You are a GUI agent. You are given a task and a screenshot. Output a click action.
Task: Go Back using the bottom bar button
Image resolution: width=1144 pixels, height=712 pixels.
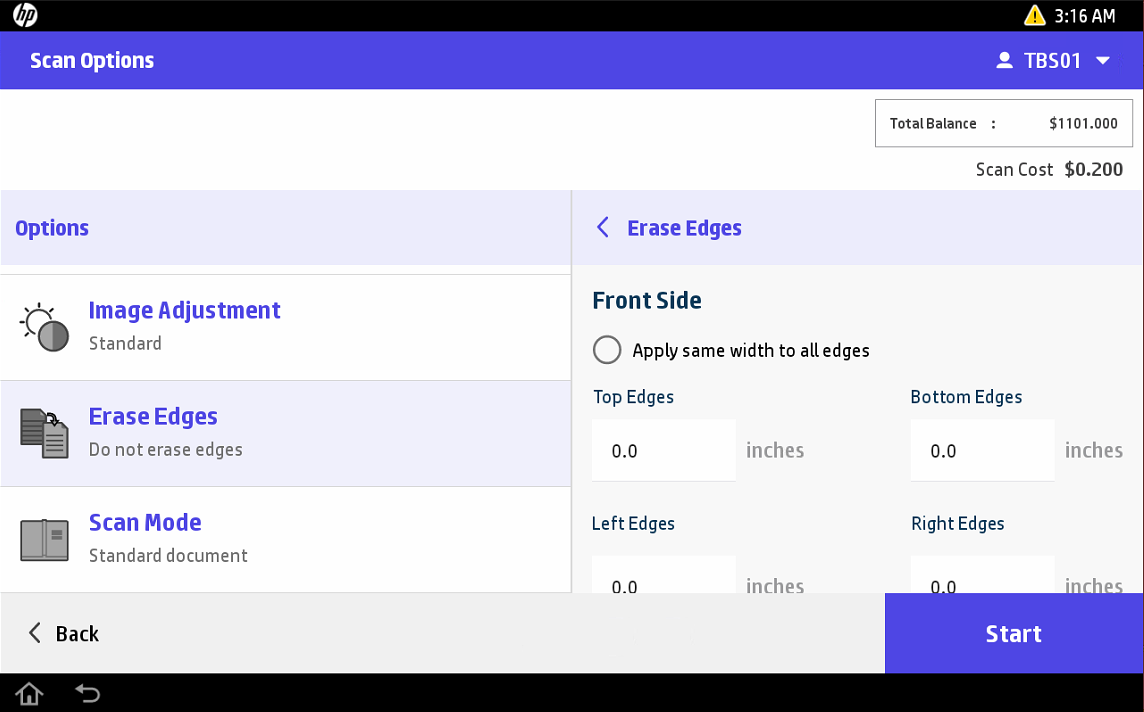63,633
